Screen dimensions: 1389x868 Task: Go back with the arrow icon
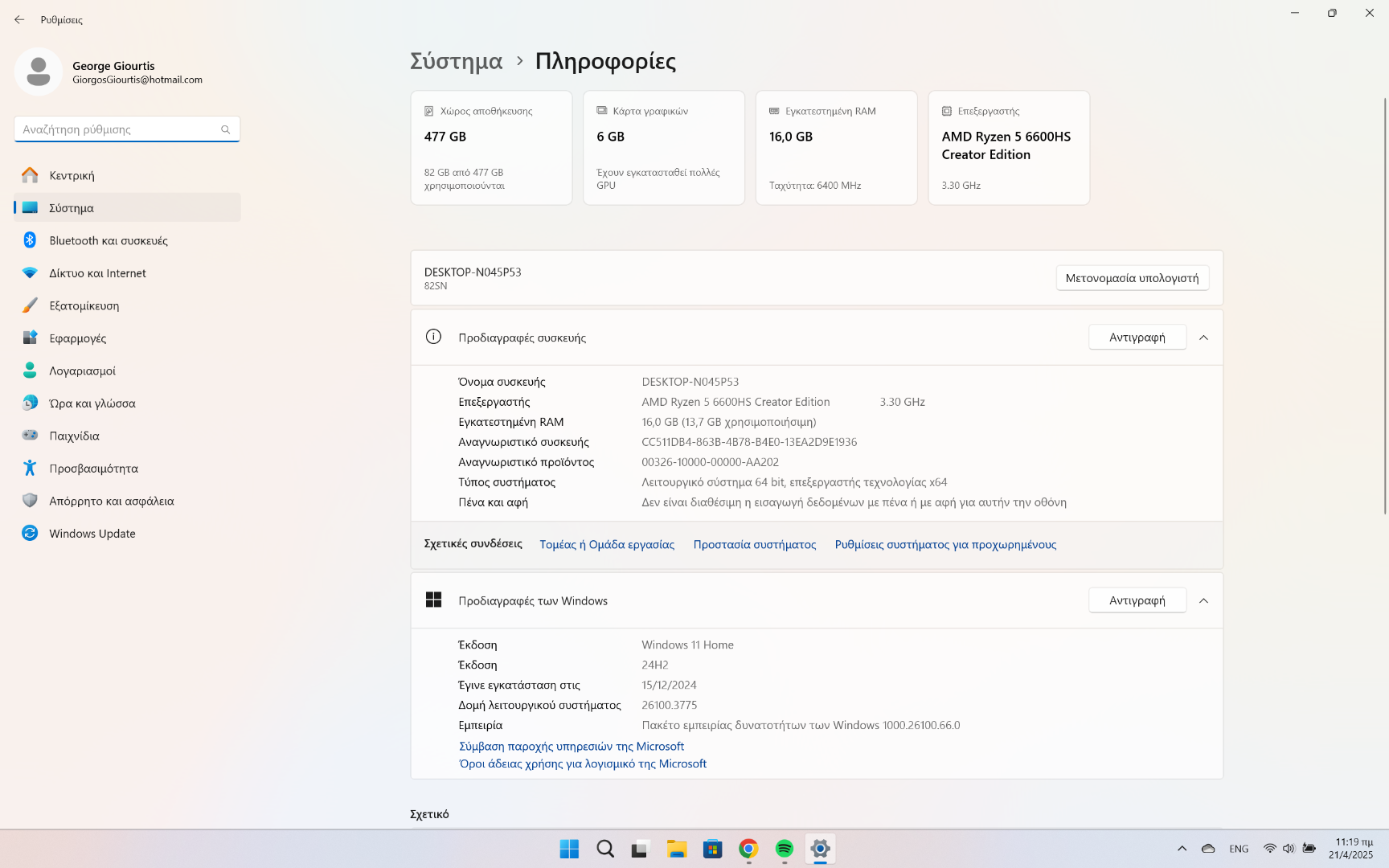(19, 19)
